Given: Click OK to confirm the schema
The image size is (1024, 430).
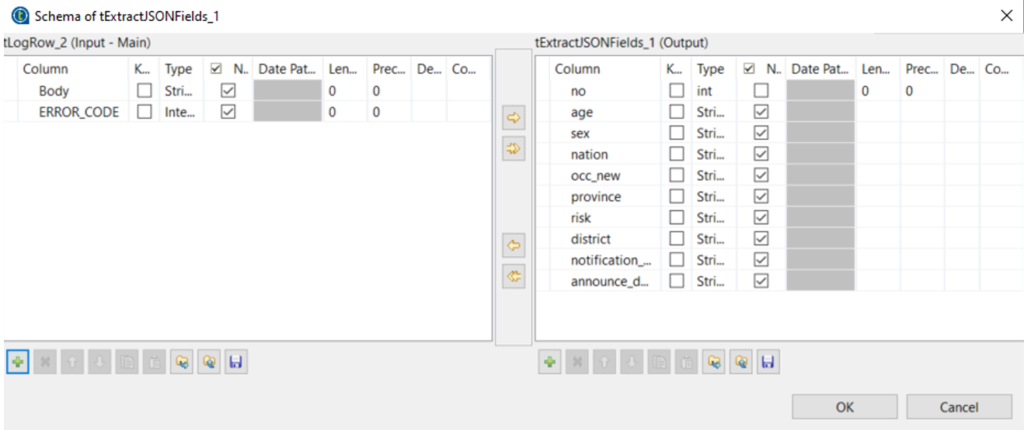Looking at the screenshot, I should (x=845, y=407).
